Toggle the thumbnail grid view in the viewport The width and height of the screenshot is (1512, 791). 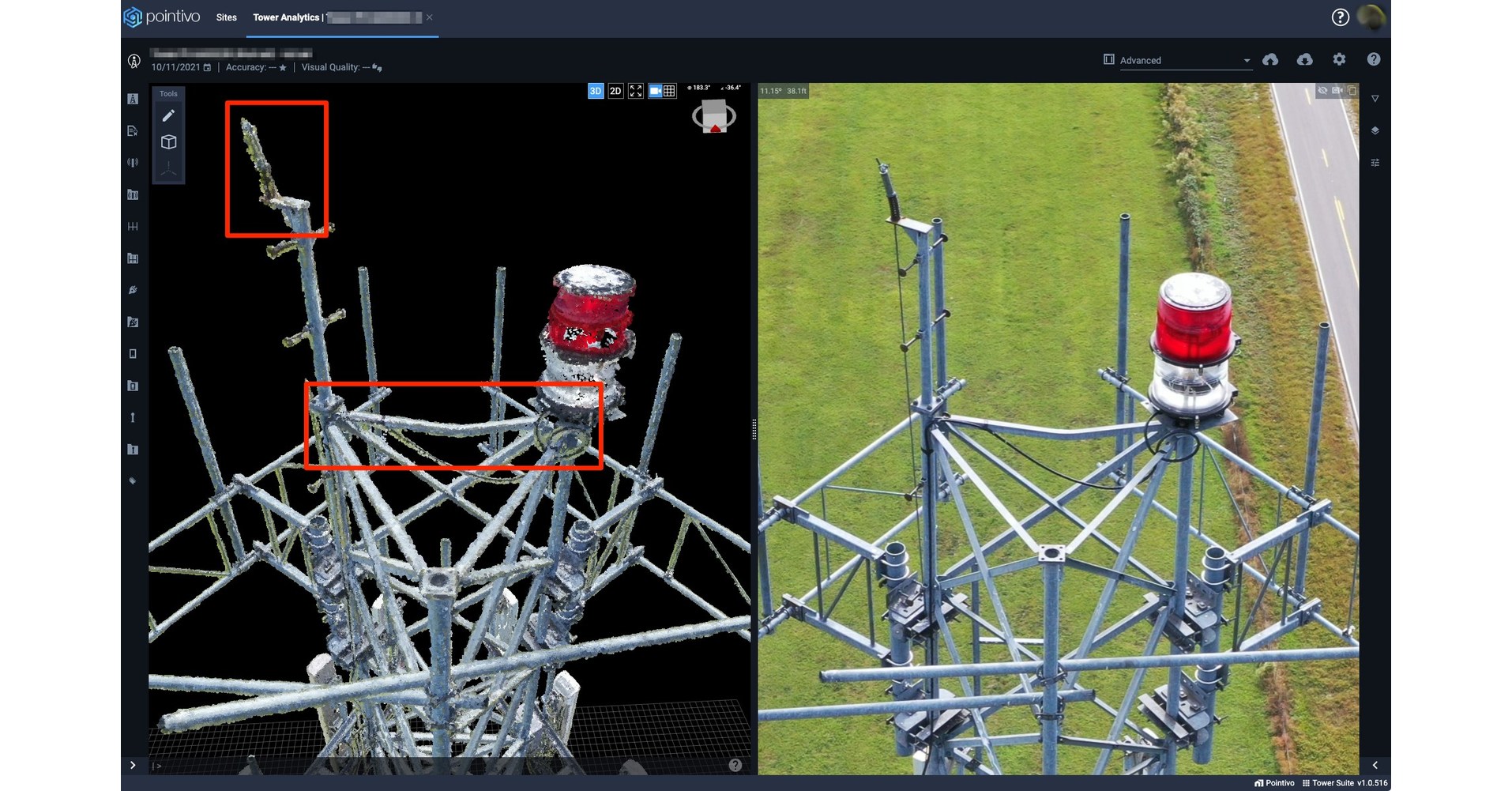pyautogui.click(x=669, y=91)
